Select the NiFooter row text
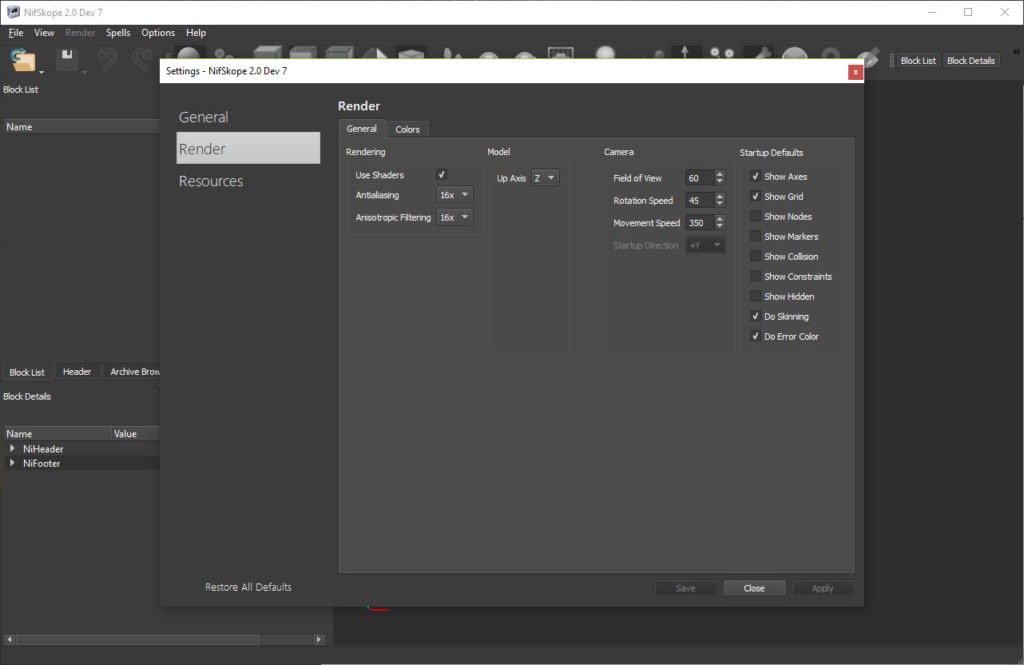1024x665 pixels. (x=42, y=463)
